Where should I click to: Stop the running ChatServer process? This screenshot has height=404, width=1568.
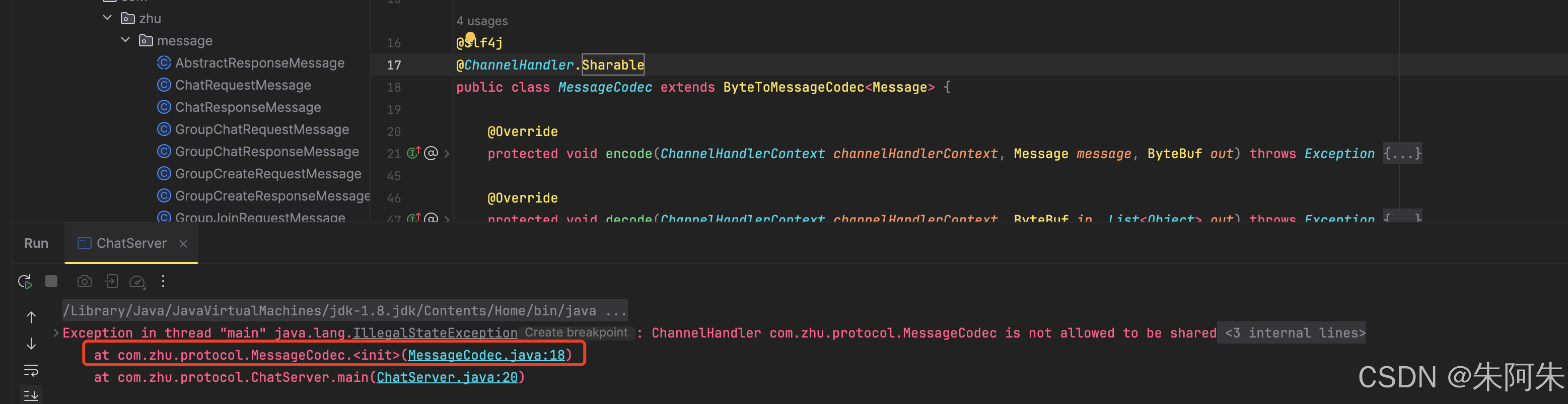point(51,281)
